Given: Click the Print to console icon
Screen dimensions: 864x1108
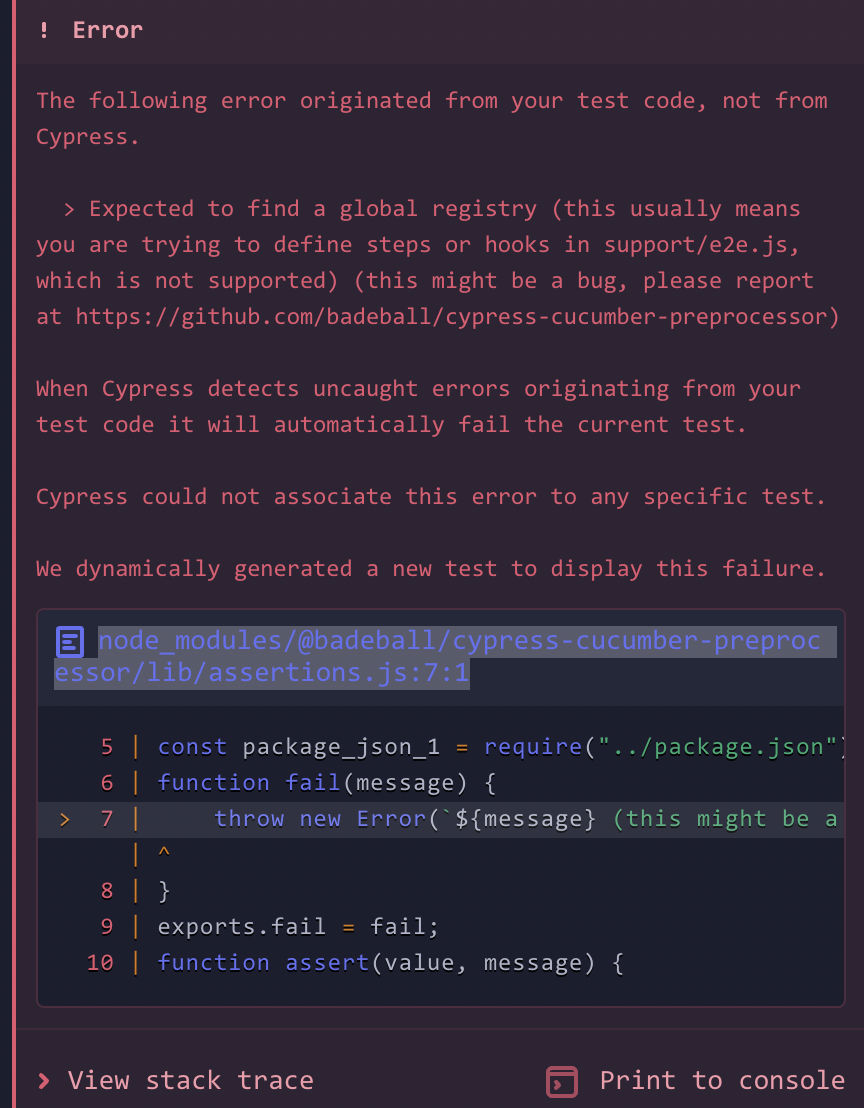Looking at the screenshot, I should tap(562, 1081).
